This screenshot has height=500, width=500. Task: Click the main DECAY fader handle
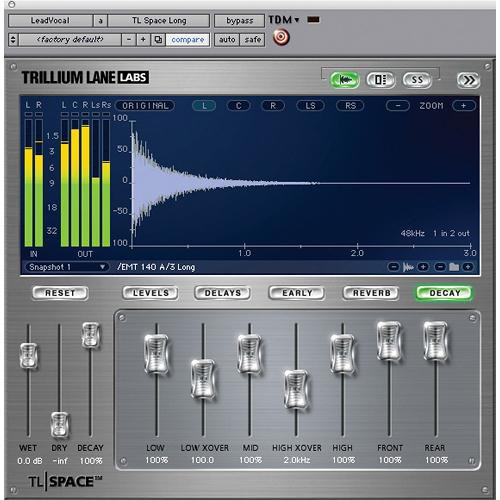[90, 335]
